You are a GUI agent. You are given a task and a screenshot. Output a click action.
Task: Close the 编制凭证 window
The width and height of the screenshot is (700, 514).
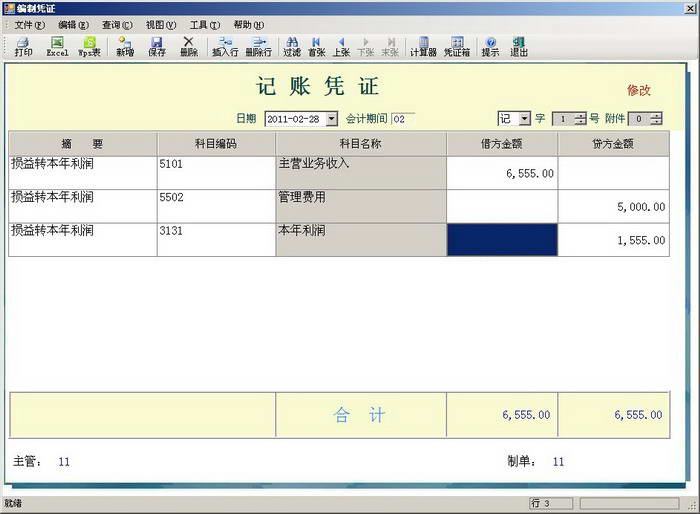pyautogui.click(x=690, y=8)
